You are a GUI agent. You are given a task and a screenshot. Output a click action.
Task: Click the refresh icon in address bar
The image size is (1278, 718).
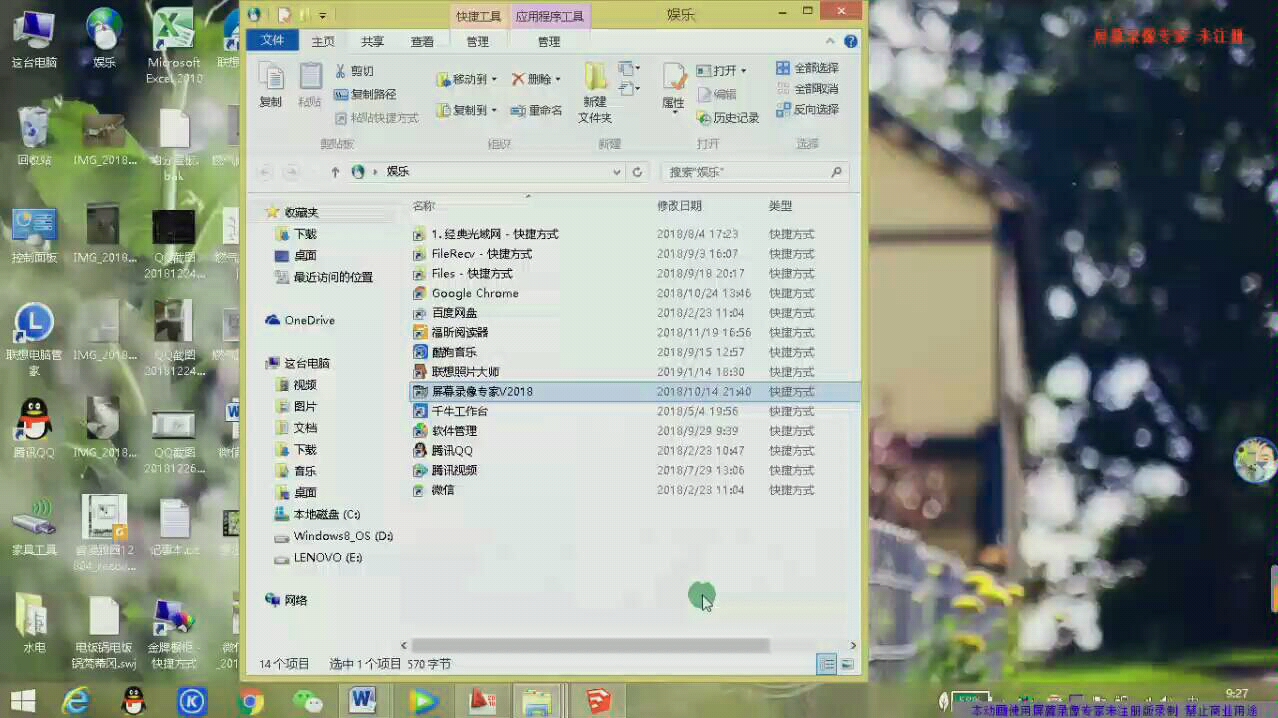pos(638,171)
